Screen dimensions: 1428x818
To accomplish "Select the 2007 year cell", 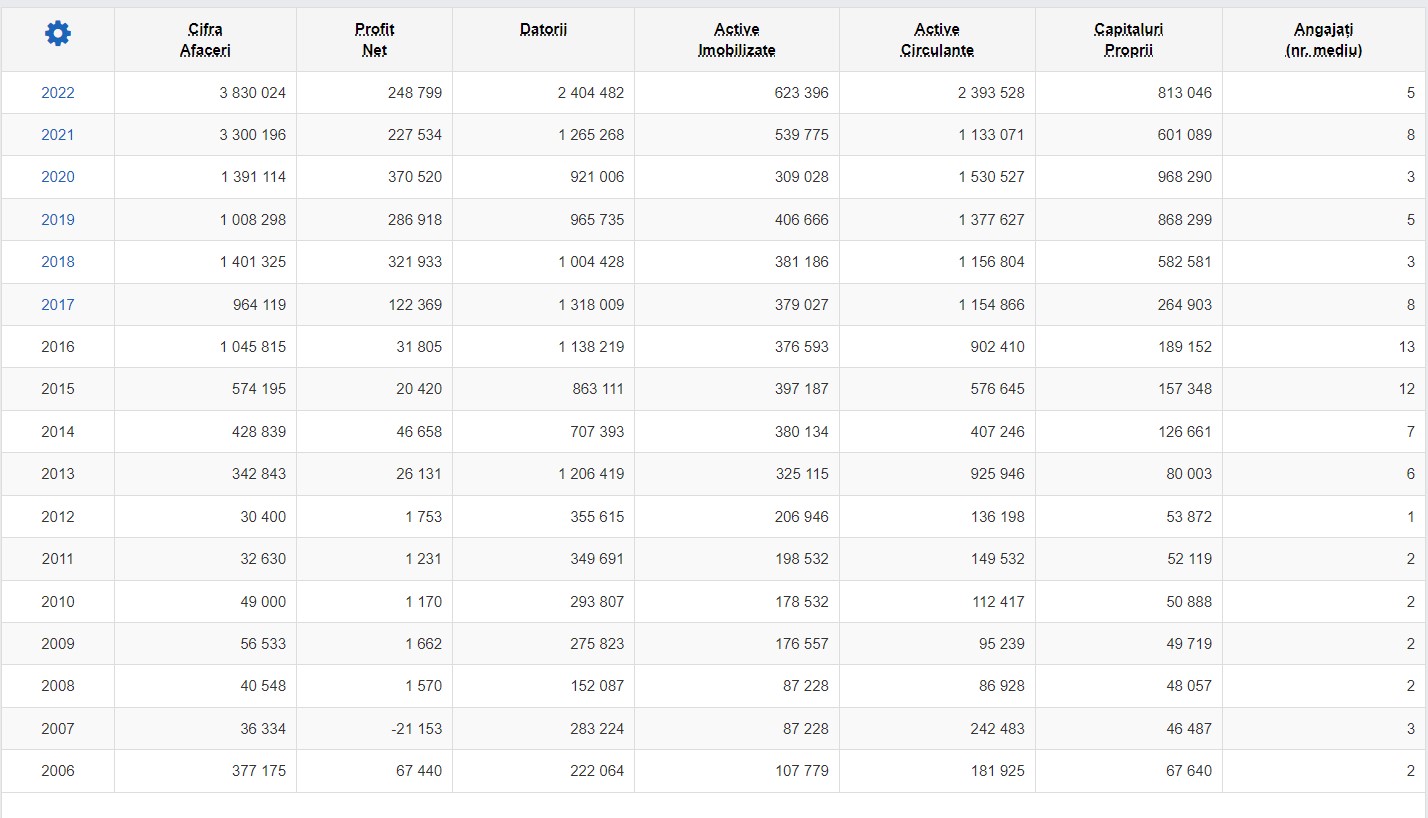I will coord(58,729).
